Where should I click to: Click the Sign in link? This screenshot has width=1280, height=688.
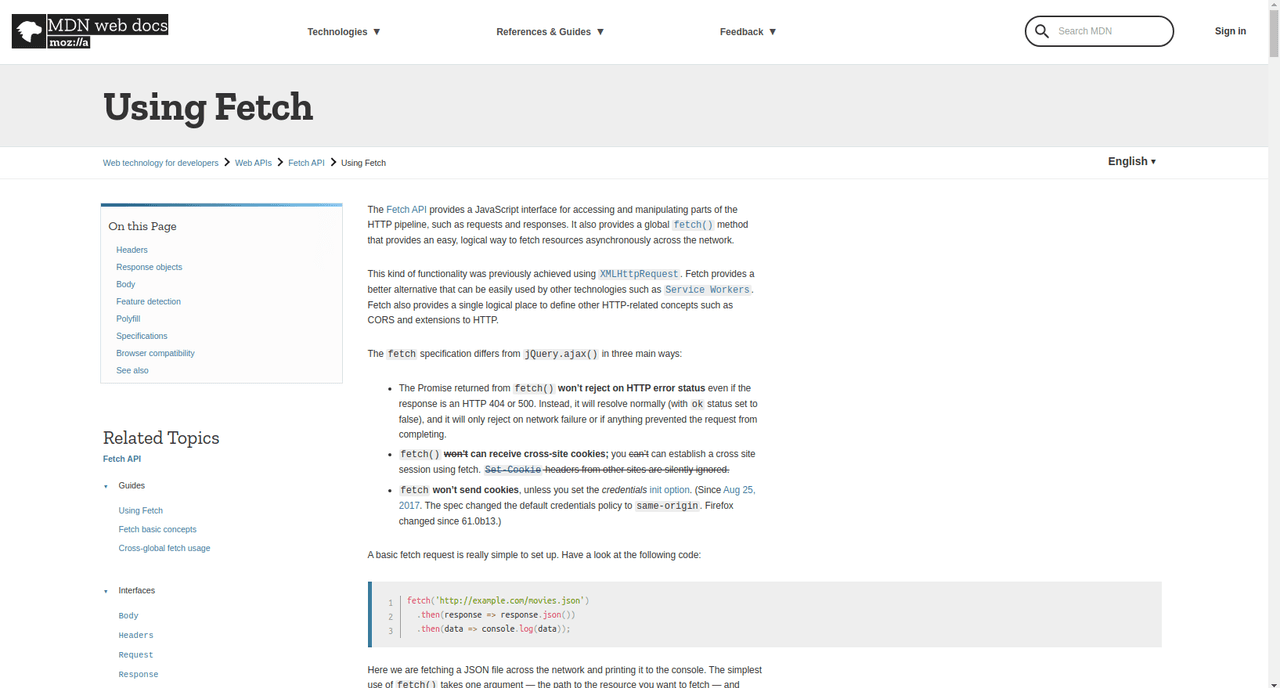pyautogui.click(x=1230, y=31)
